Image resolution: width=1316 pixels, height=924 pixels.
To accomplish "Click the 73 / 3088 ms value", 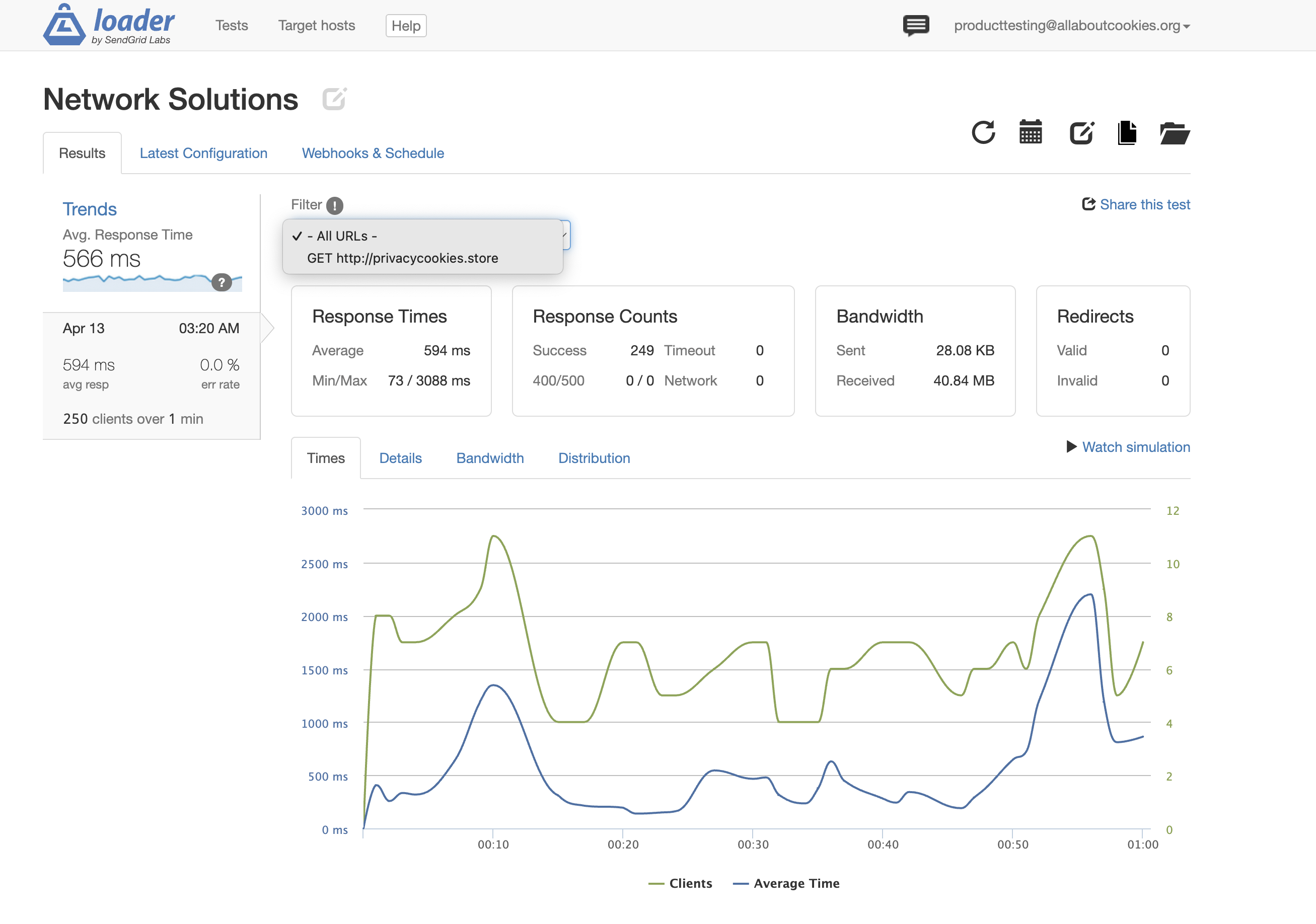I will click(x=429, y=380).
